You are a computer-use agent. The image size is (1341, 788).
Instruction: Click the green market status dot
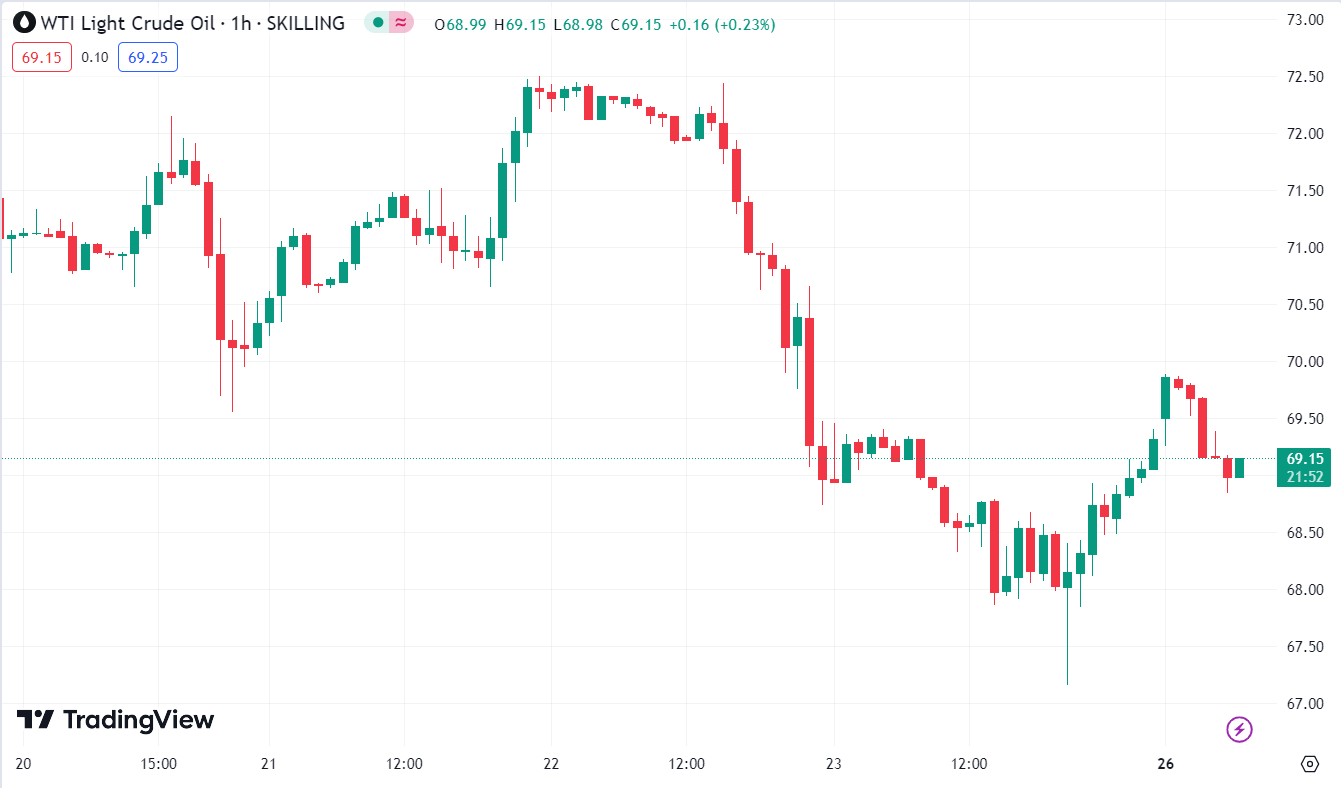click(377, 22)
